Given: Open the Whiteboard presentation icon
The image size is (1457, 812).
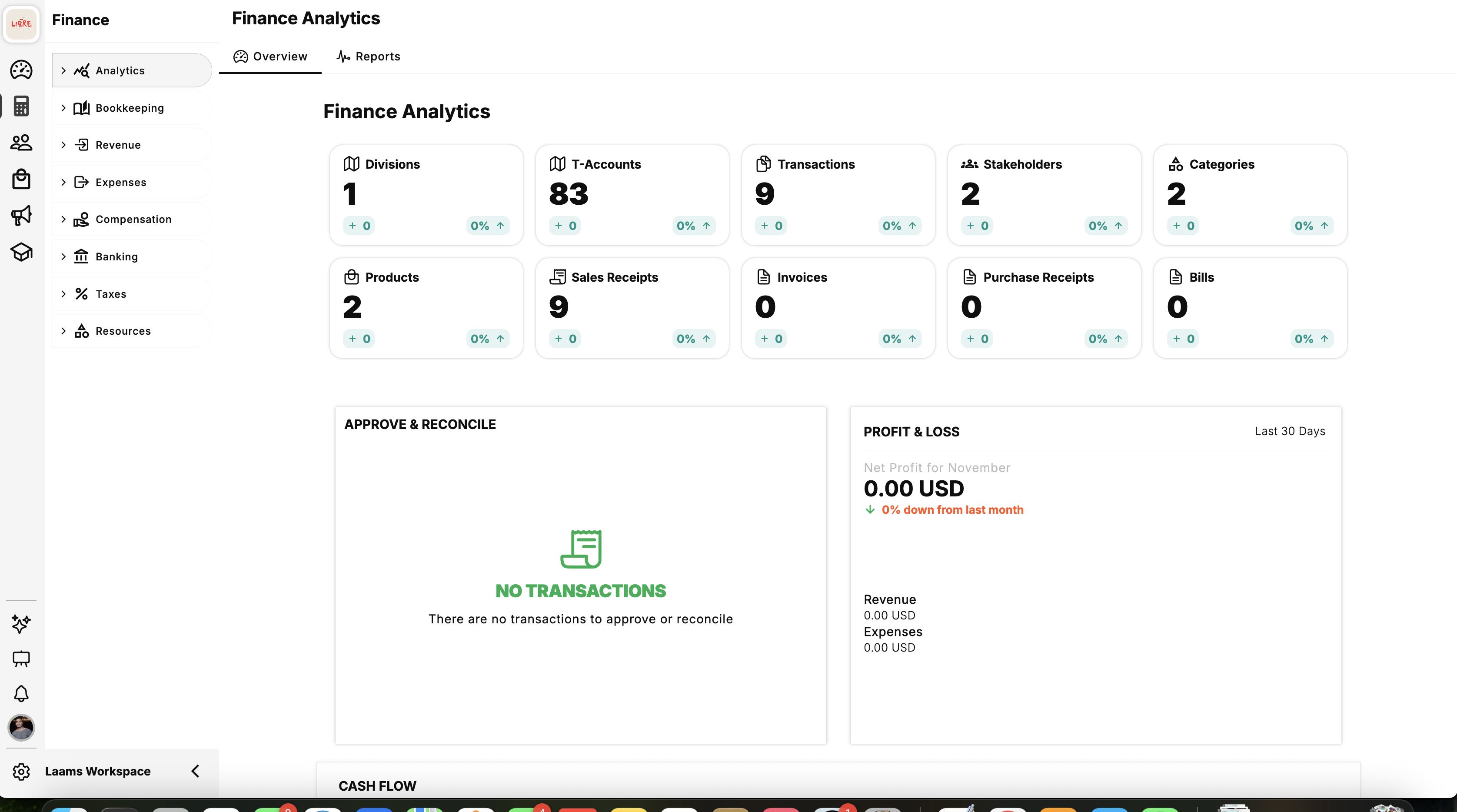Looking at the screenshot, I should 21,659.
